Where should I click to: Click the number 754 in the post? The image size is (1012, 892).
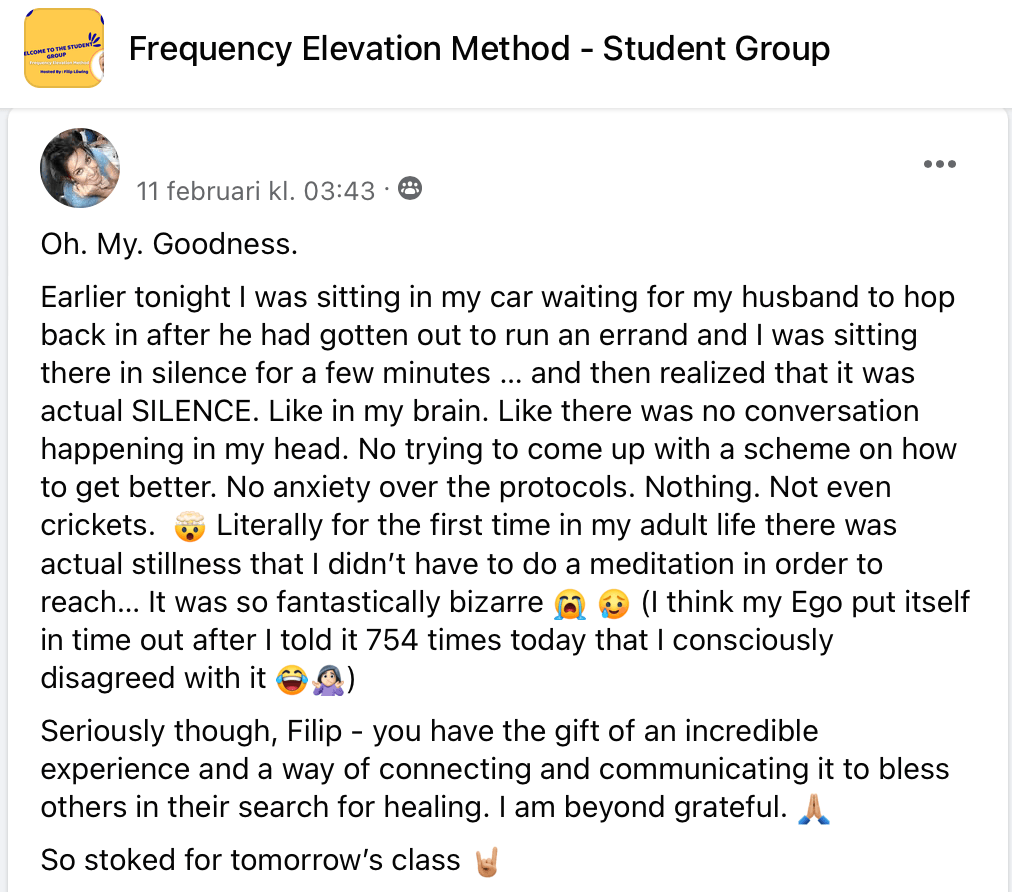pyautogui.click(x=392, y=640)
